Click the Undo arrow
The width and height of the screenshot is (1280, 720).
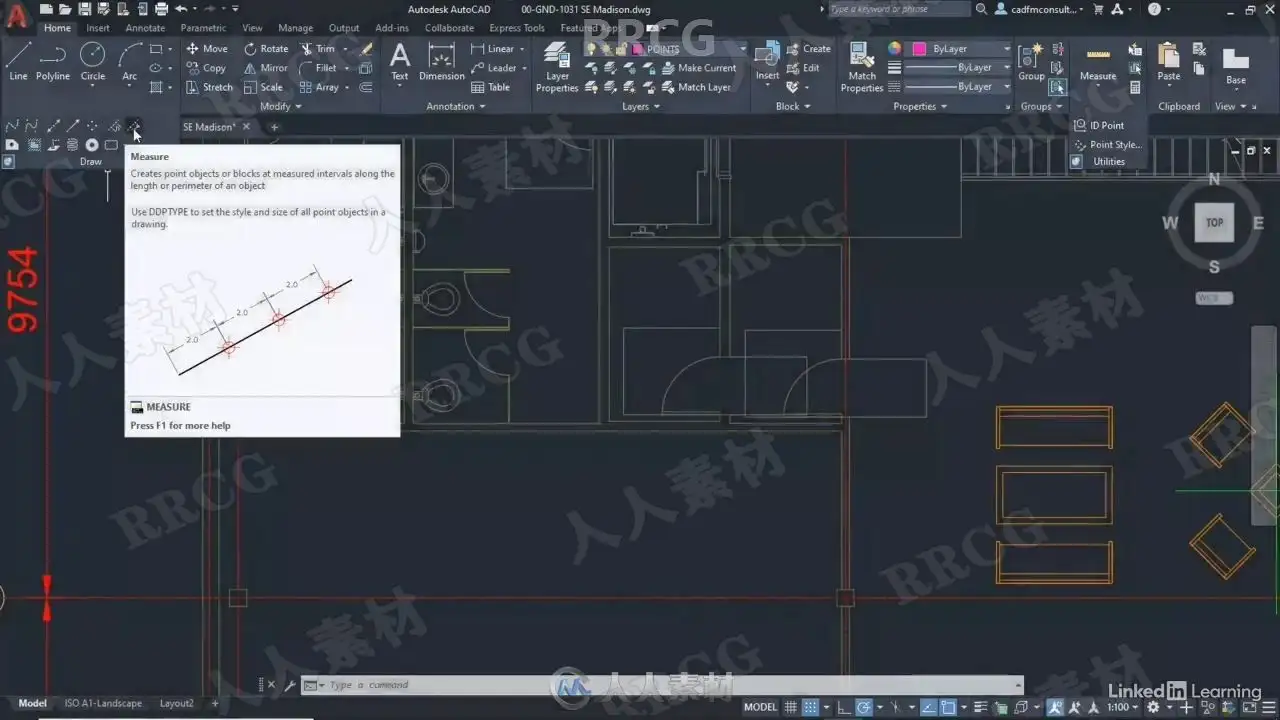[181, 9]
